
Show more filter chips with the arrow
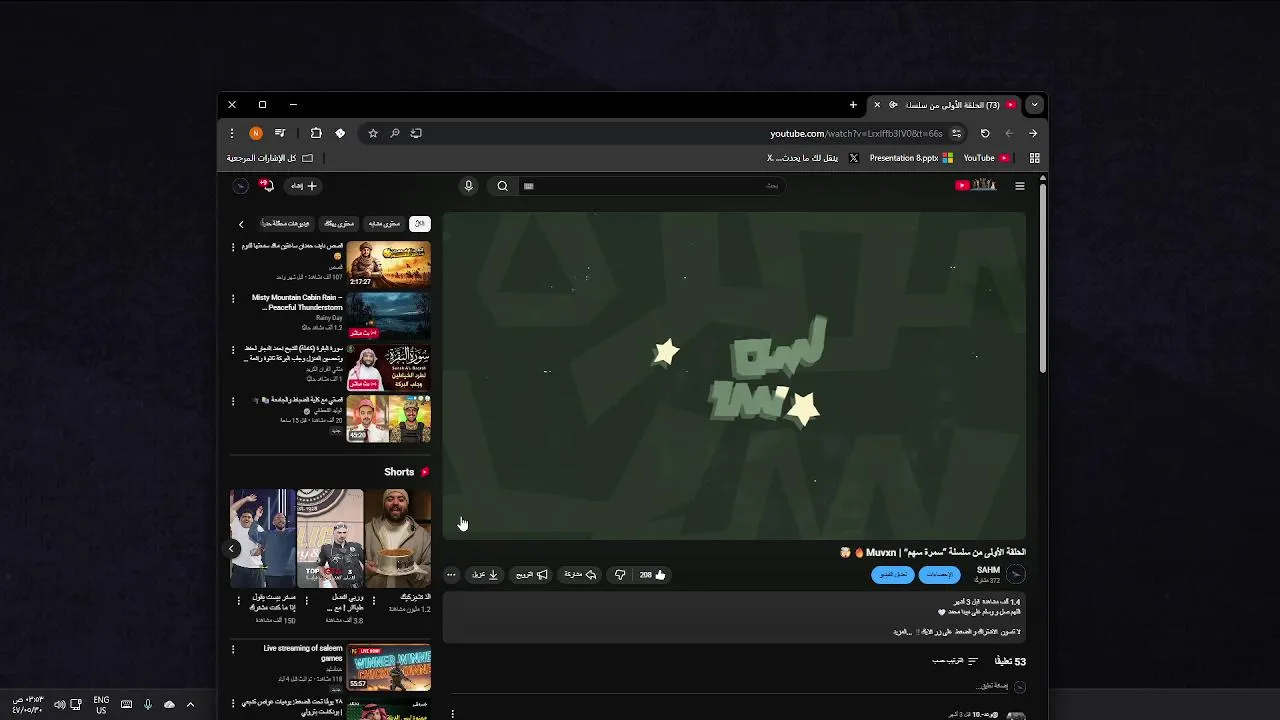[x=241, y=224]
